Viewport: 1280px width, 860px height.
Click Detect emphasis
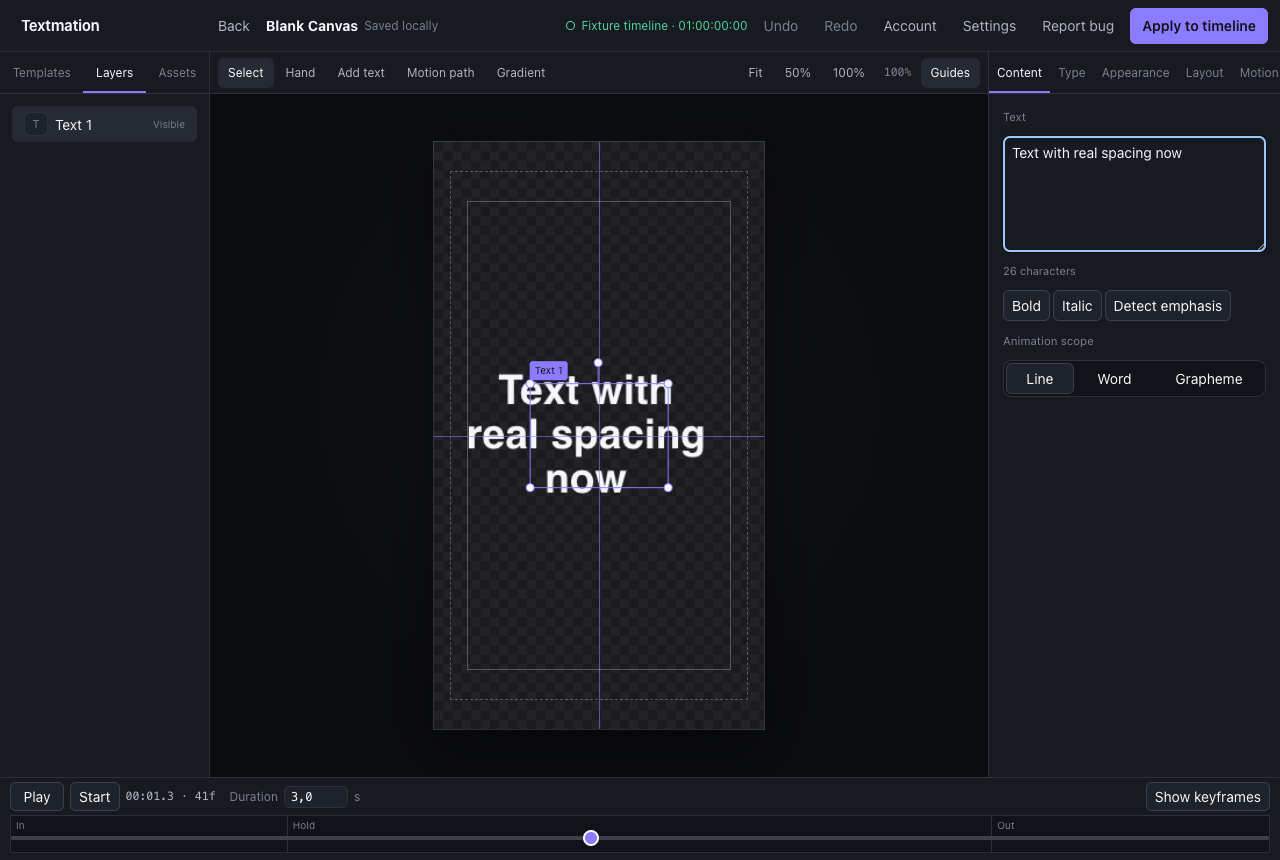(x=1167, y=306)
